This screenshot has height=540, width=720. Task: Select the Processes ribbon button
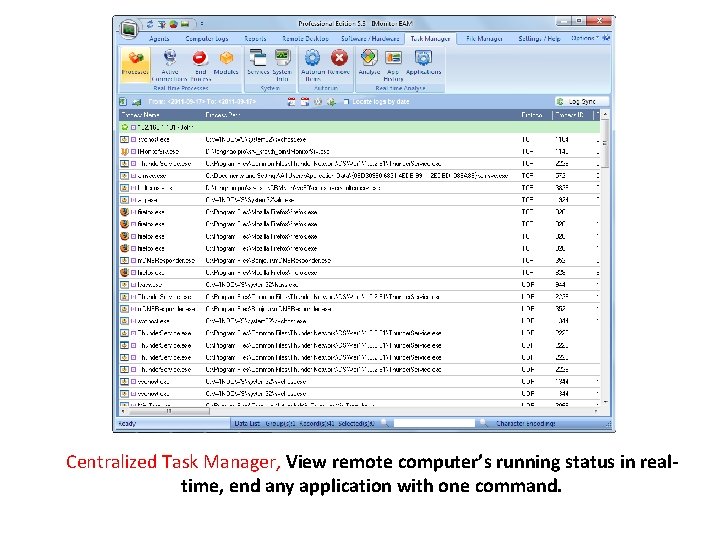point(135,64)
